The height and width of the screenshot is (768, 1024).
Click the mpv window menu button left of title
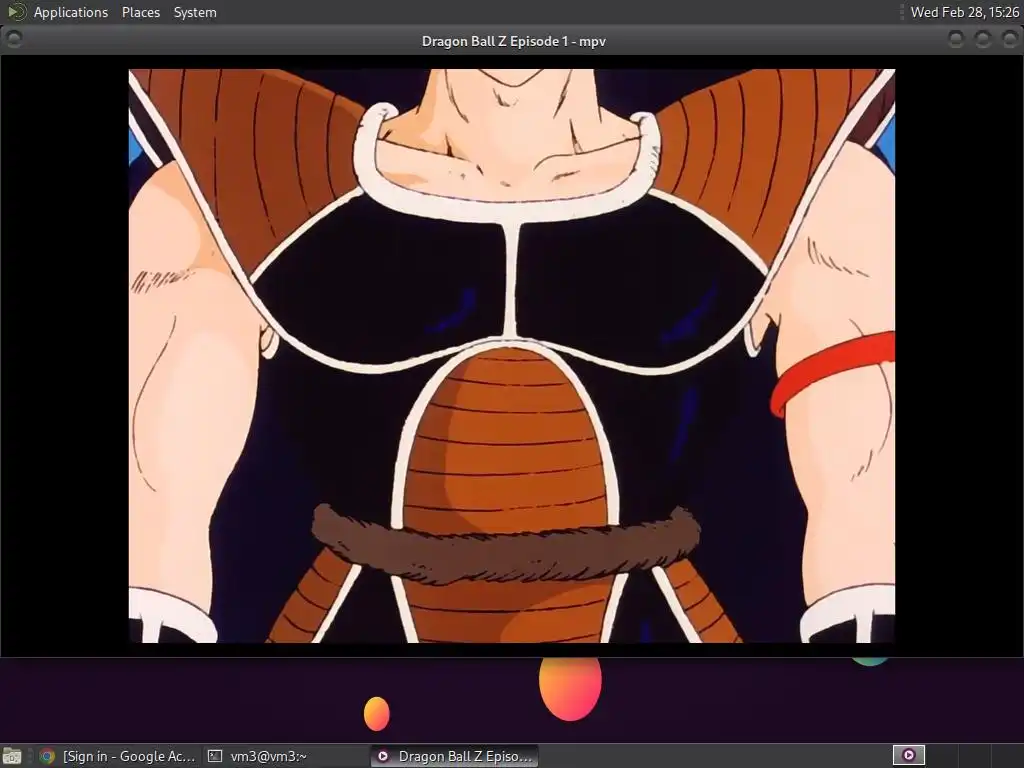(14, 39)
